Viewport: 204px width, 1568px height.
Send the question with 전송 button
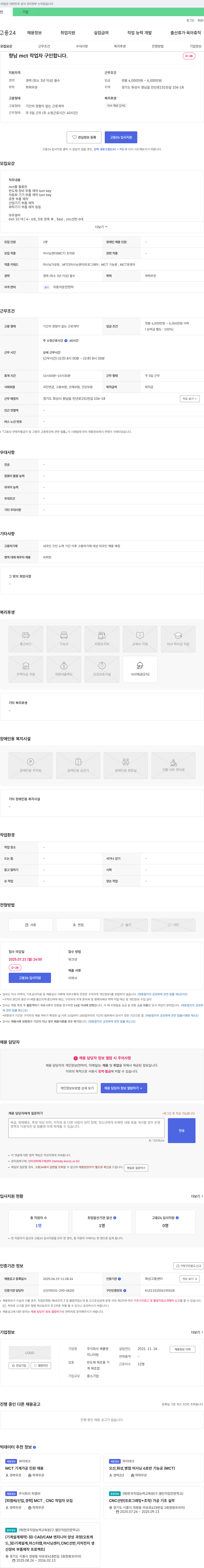coord(181,1130)
